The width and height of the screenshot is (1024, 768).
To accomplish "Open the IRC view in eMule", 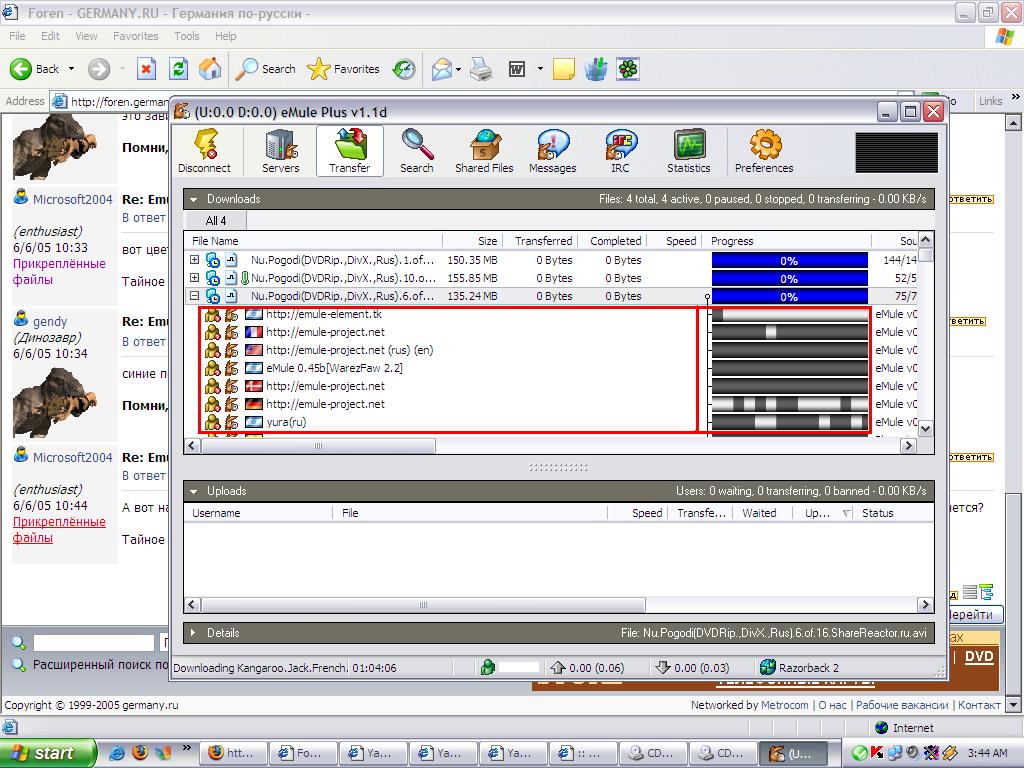I will (x=620, y=151).
